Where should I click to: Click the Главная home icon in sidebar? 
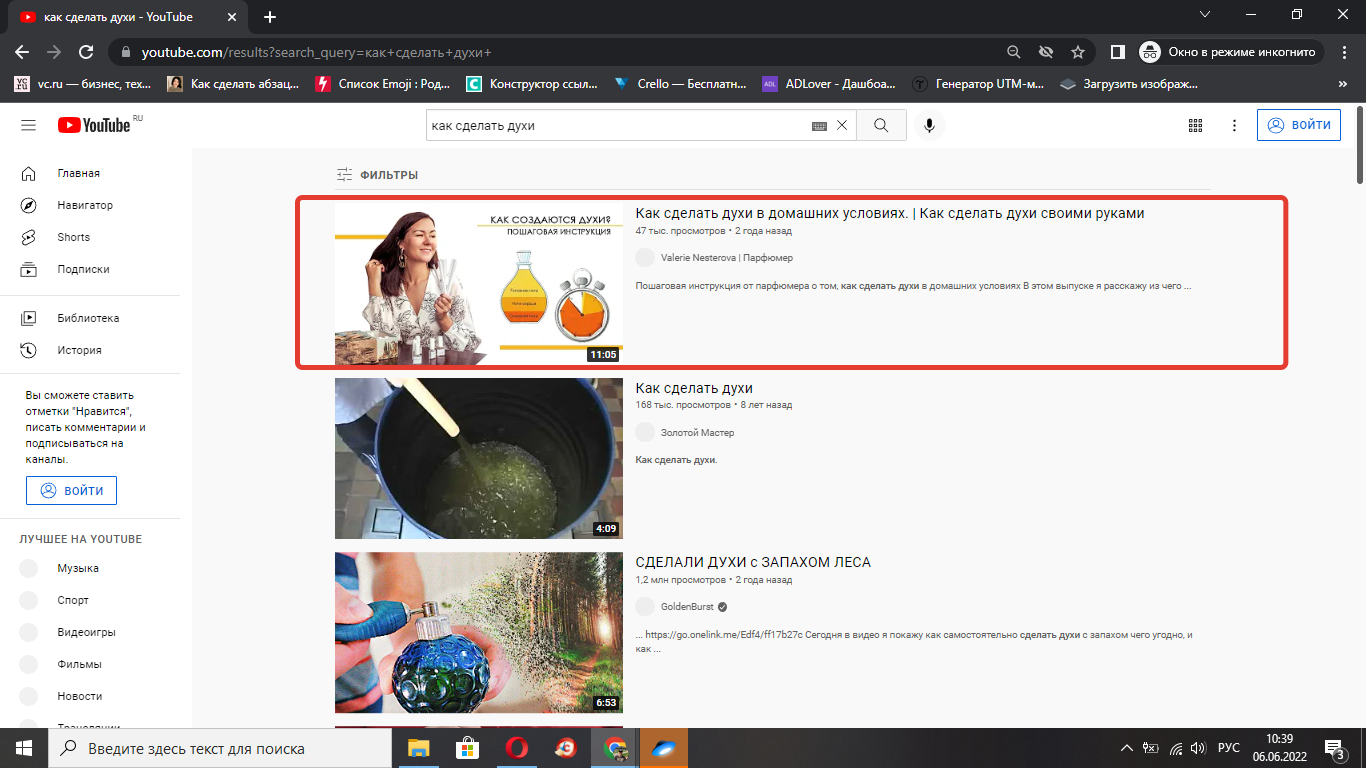coord(29,173)
